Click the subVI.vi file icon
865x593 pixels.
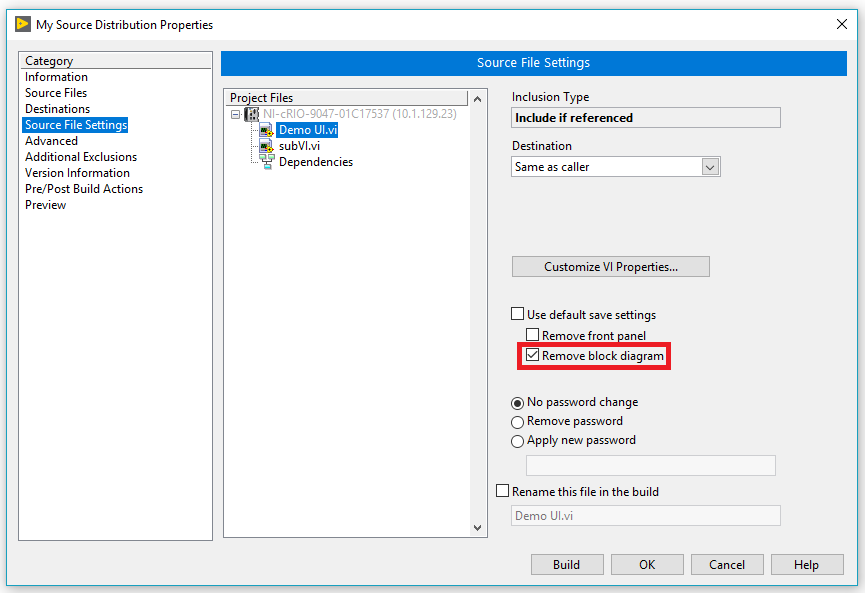[x=266, y=146]
